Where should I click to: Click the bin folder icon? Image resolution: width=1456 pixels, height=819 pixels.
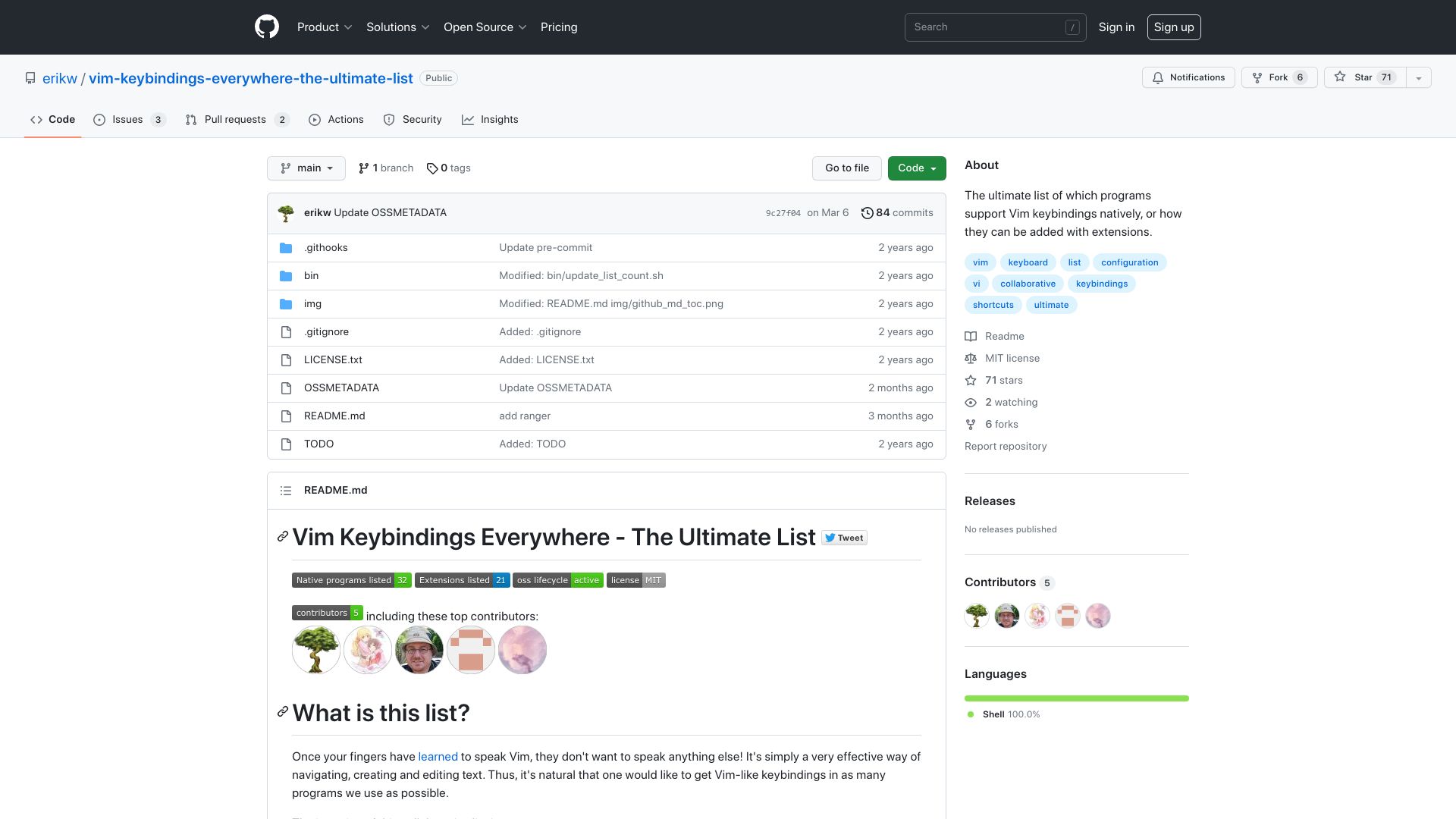(x=286, y=276)
